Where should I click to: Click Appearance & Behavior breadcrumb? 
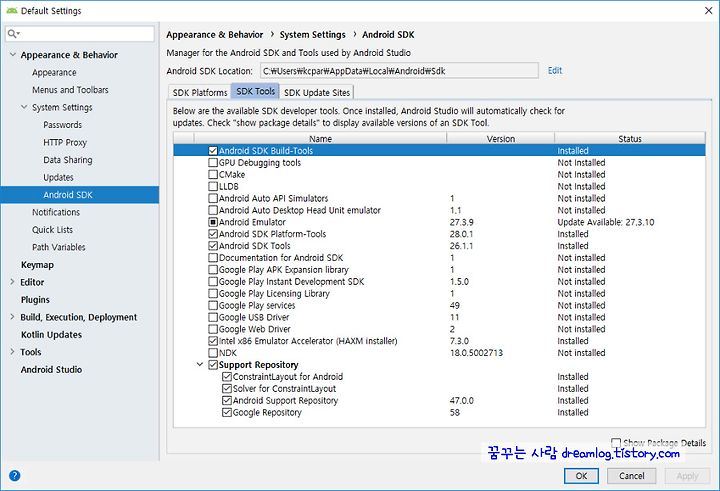point(214,34)
